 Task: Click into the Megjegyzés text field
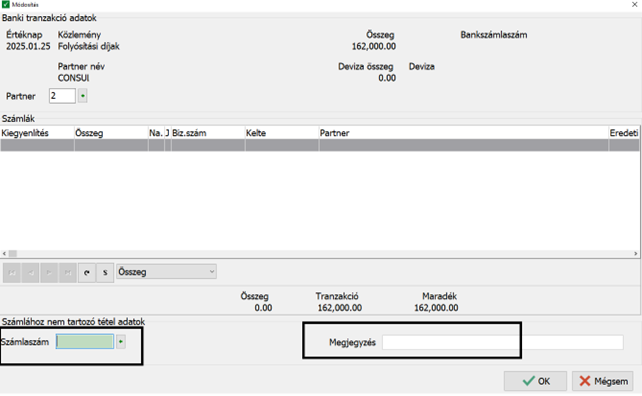click(x=503, y=342)
